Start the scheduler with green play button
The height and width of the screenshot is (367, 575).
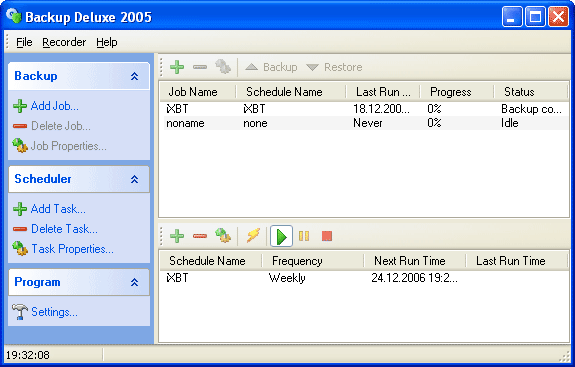coord(281,236)
